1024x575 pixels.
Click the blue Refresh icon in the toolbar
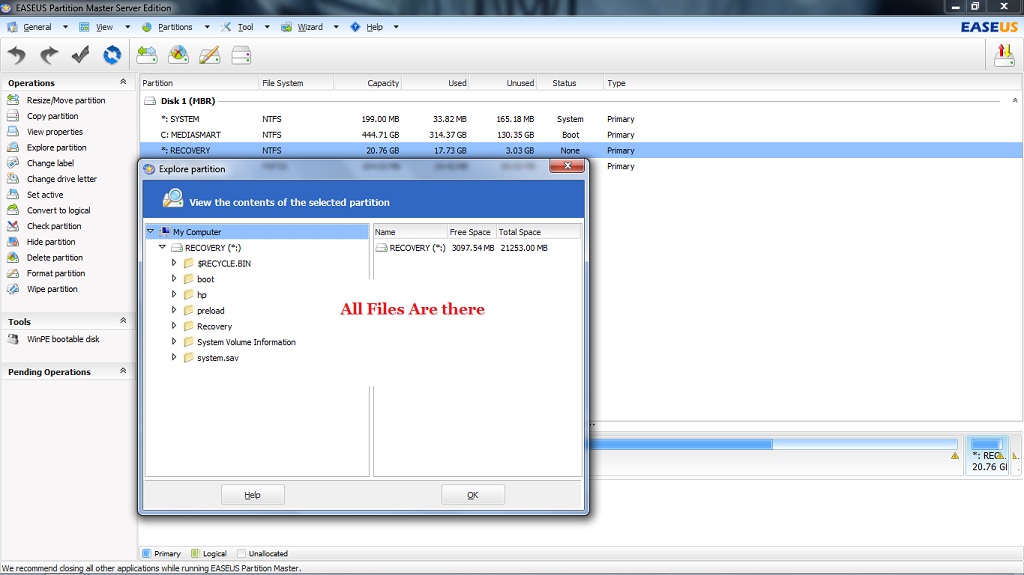point(112,56)
